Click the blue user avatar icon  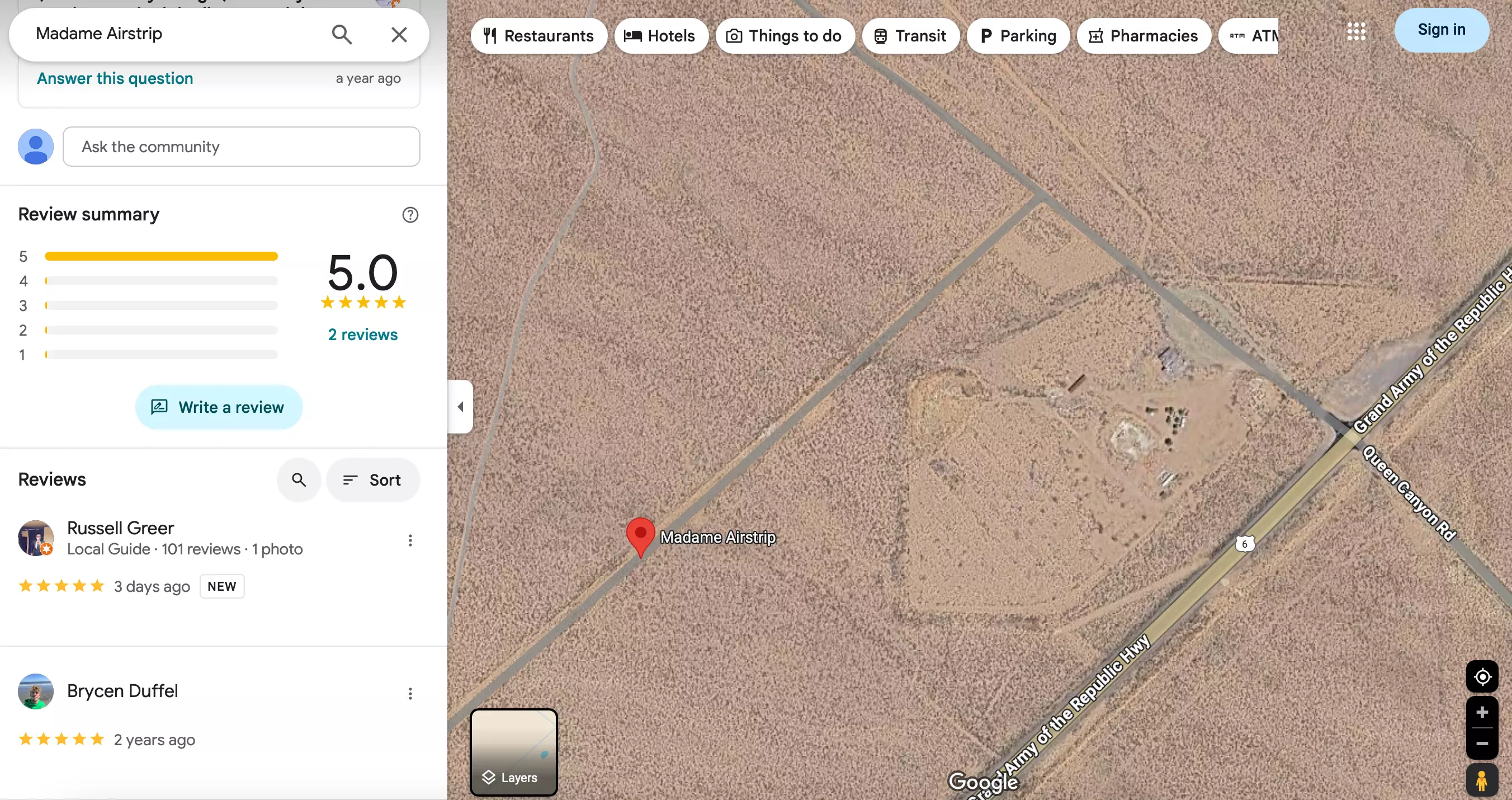coord(36,147)
